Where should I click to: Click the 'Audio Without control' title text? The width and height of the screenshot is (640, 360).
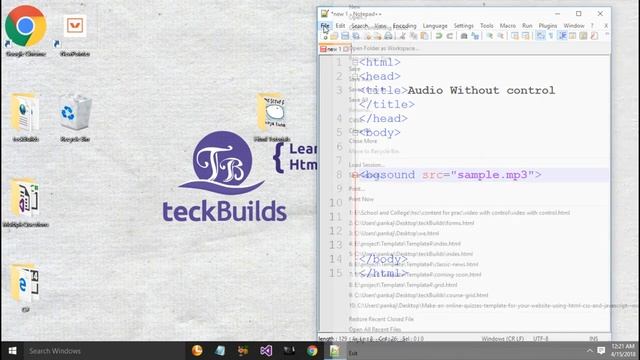click(x=481, y=90)
